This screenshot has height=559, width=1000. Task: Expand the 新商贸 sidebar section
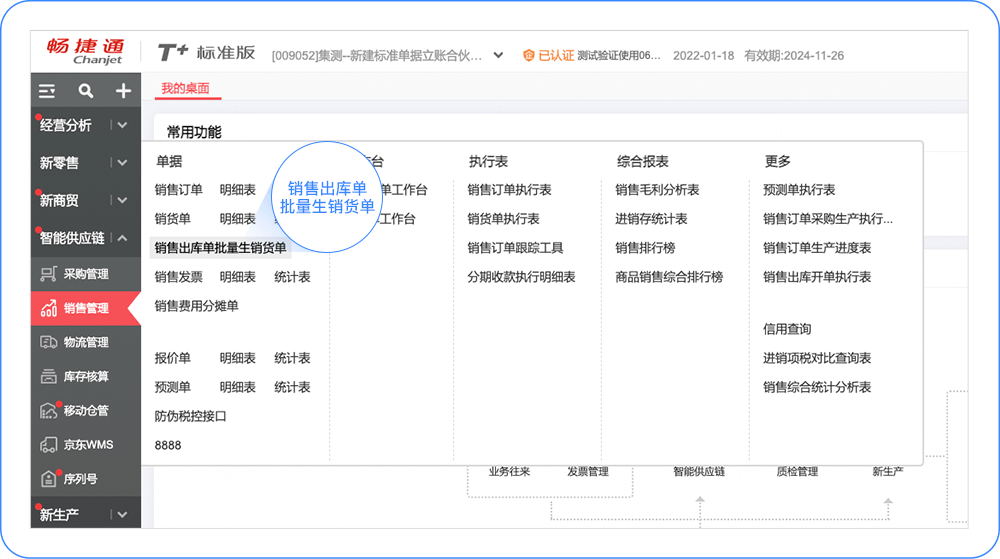click(x=122, y=200)
